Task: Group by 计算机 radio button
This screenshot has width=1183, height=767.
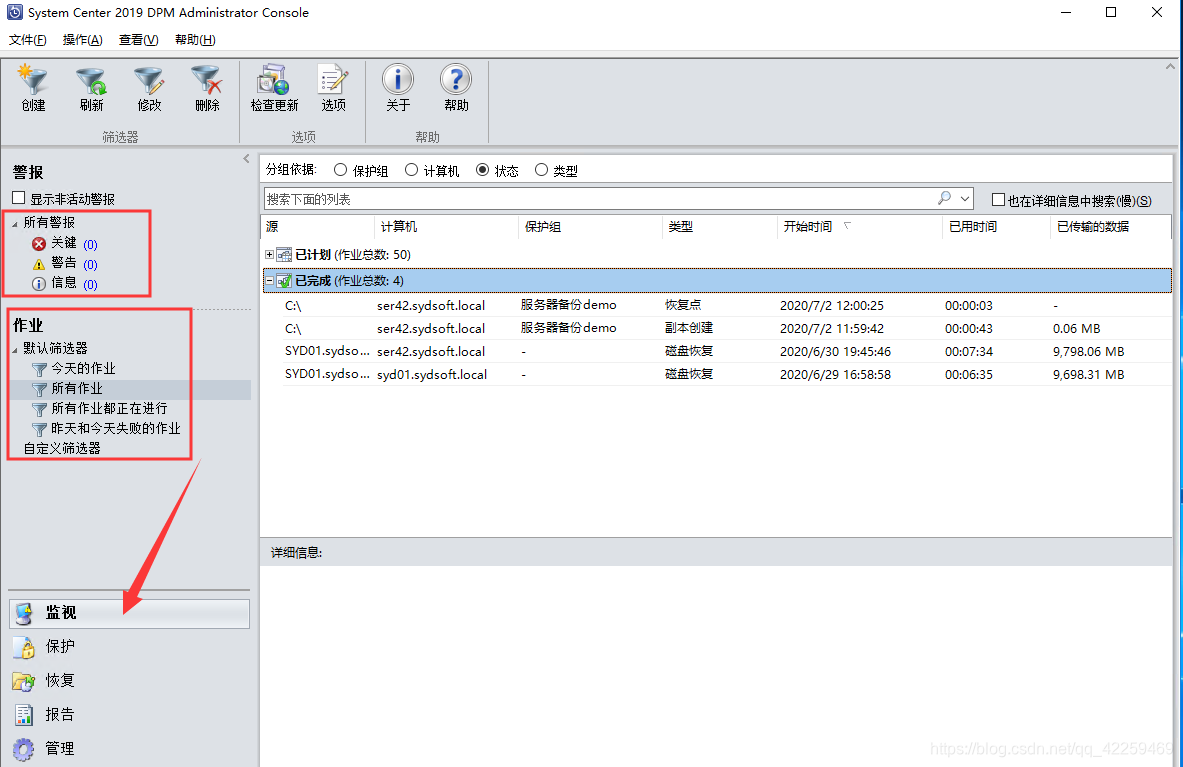Action: point(411,170)
